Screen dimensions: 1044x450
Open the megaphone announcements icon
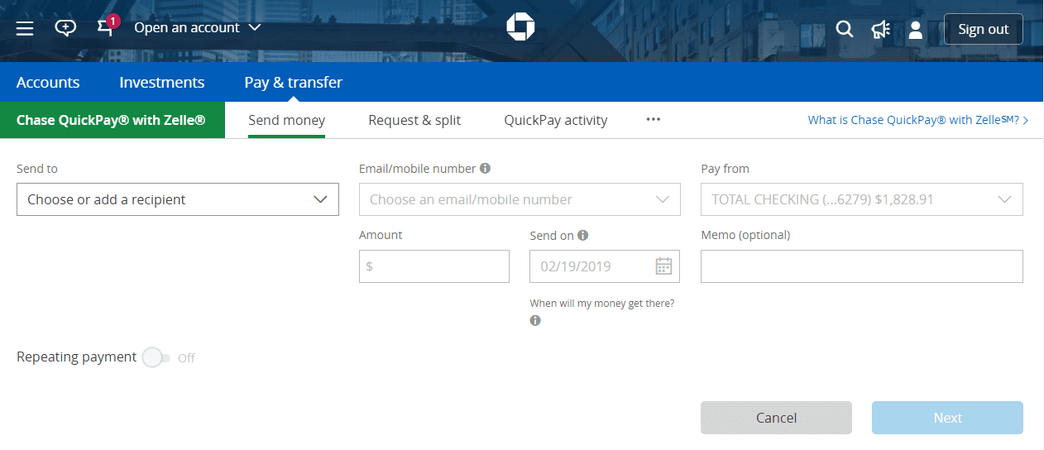click(881, 29)
